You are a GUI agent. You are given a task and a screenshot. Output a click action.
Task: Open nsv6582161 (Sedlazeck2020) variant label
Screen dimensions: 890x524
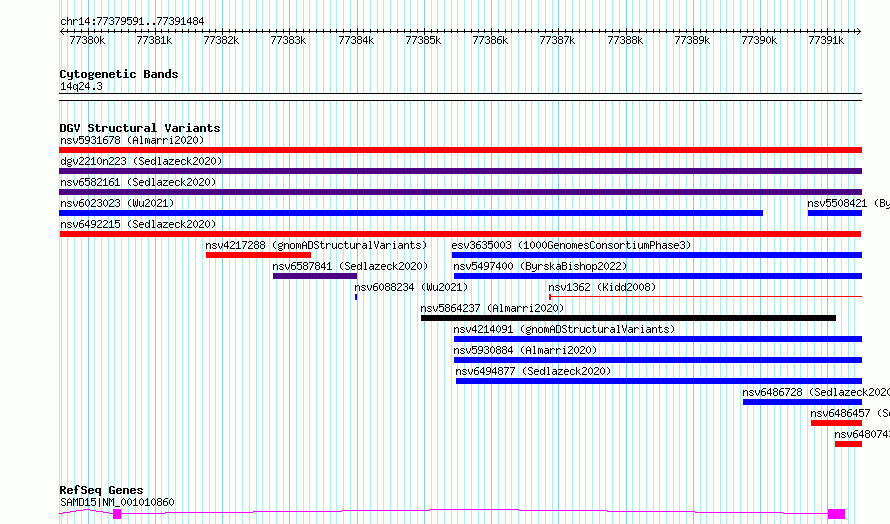[x=138, y=182]
